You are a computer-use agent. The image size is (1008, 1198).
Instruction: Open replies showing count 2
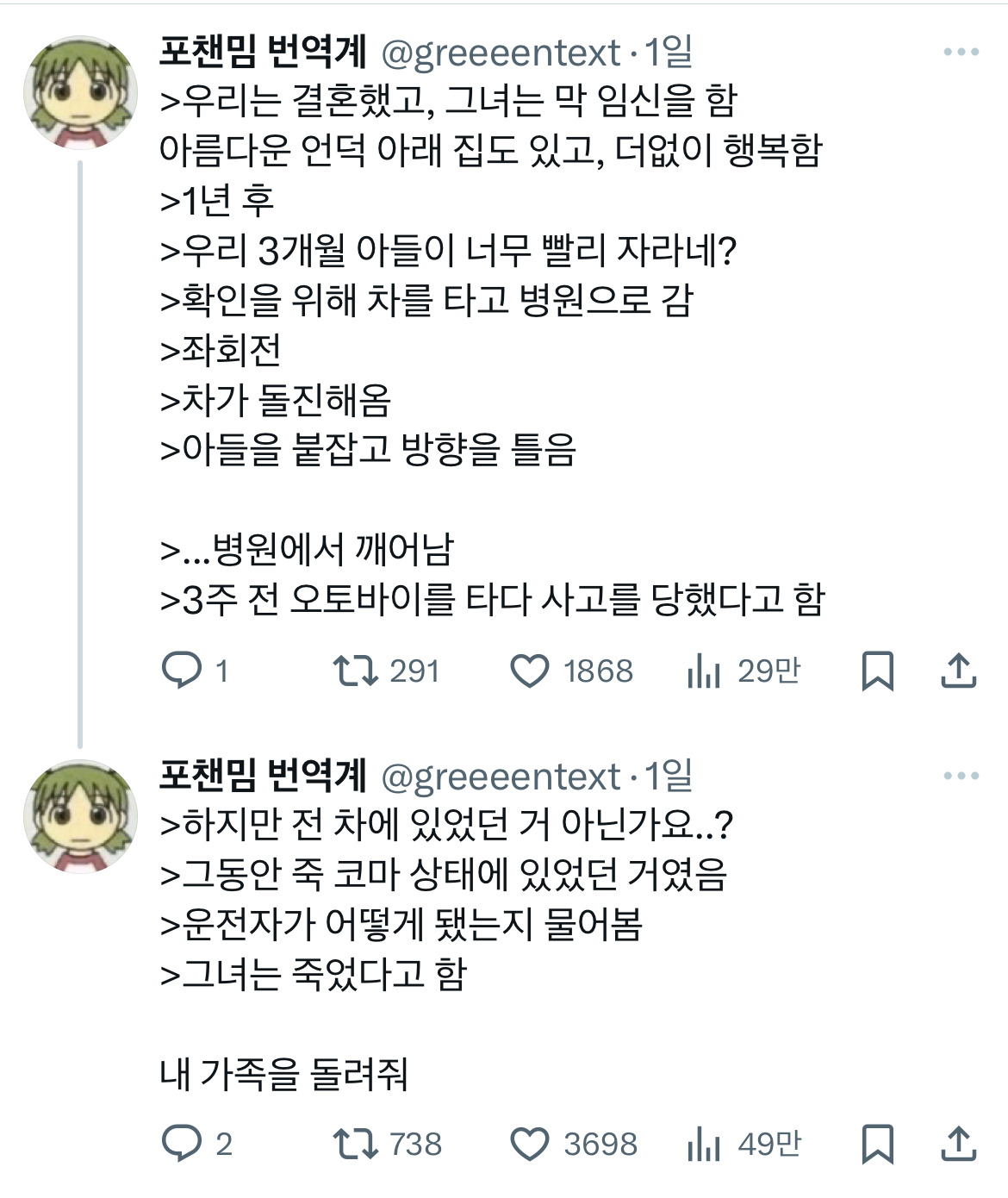(x=184, y=1146)
